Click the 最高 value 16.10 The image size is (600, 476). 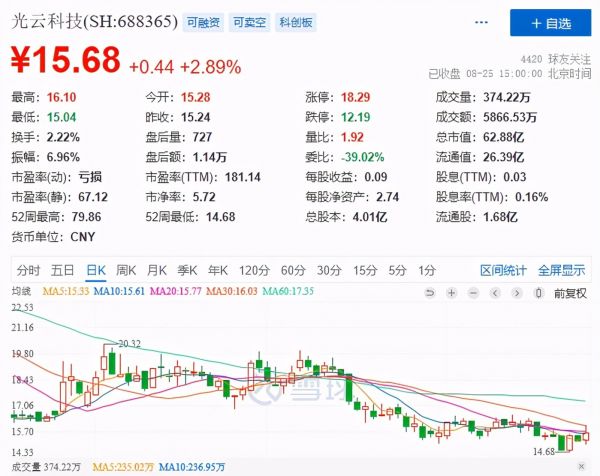point(62,97)
